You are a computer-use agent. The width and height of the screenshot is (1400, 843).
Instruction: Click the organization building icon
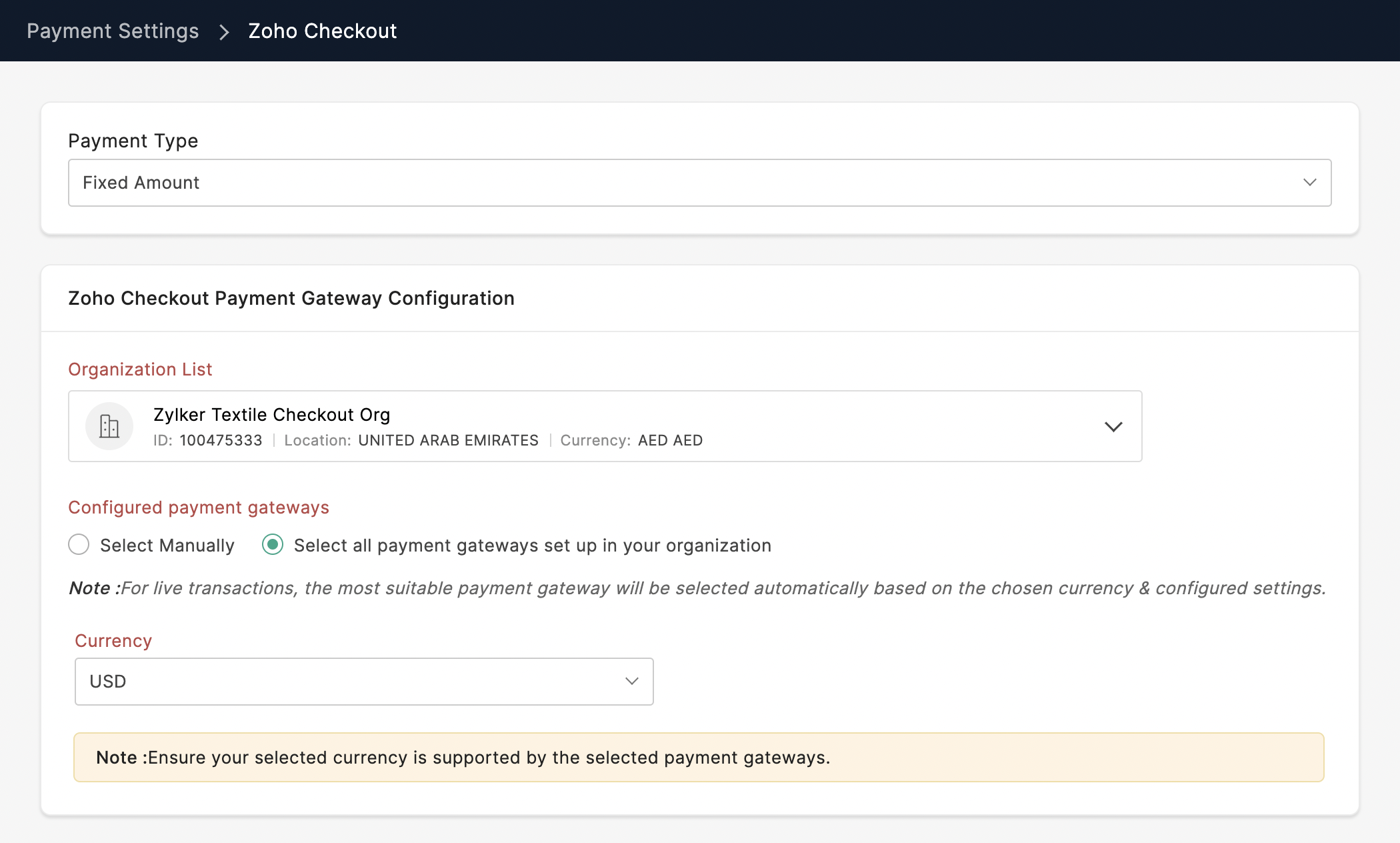pos(109,426)
